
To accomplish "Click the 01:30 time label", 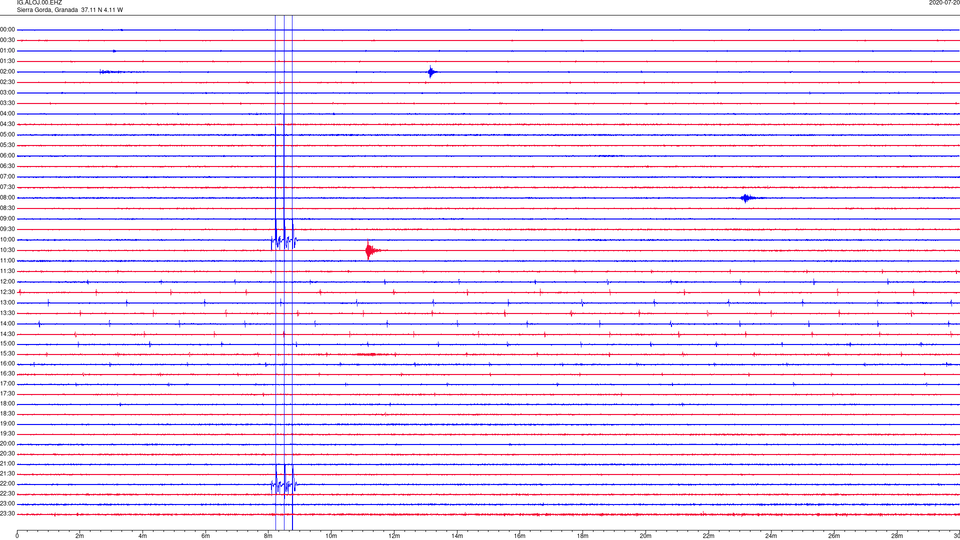I will (x=8, y=61).
